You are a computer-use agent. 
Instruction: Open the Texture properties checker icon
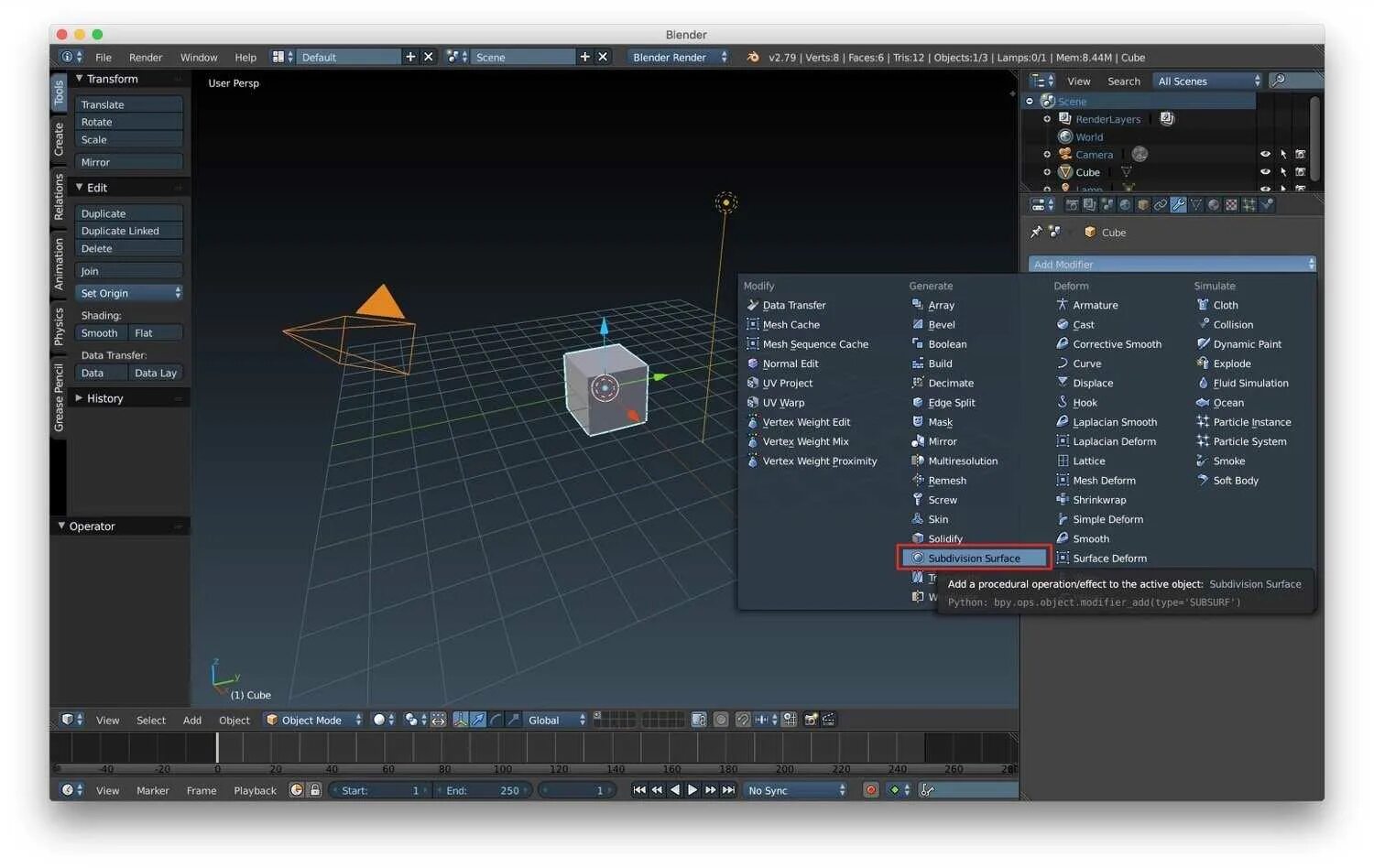[1231, 205]
